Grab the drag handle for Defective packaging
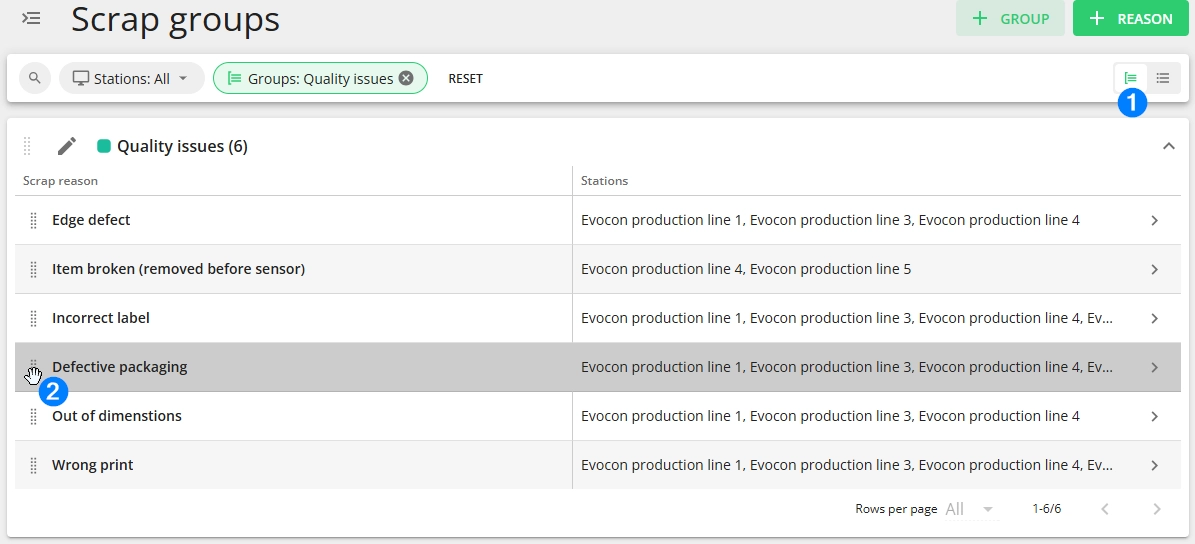 [x=34, y=367]
